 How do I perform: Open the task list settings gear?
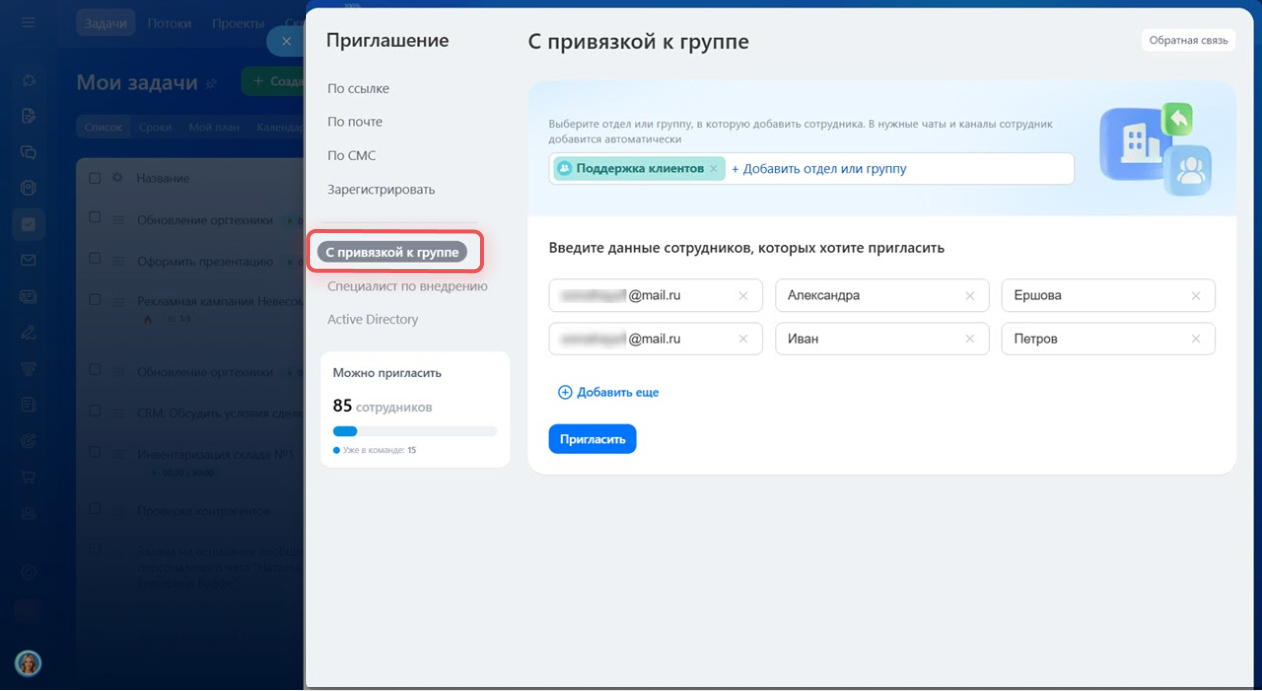pyautogui.click(x=117, y=178)
